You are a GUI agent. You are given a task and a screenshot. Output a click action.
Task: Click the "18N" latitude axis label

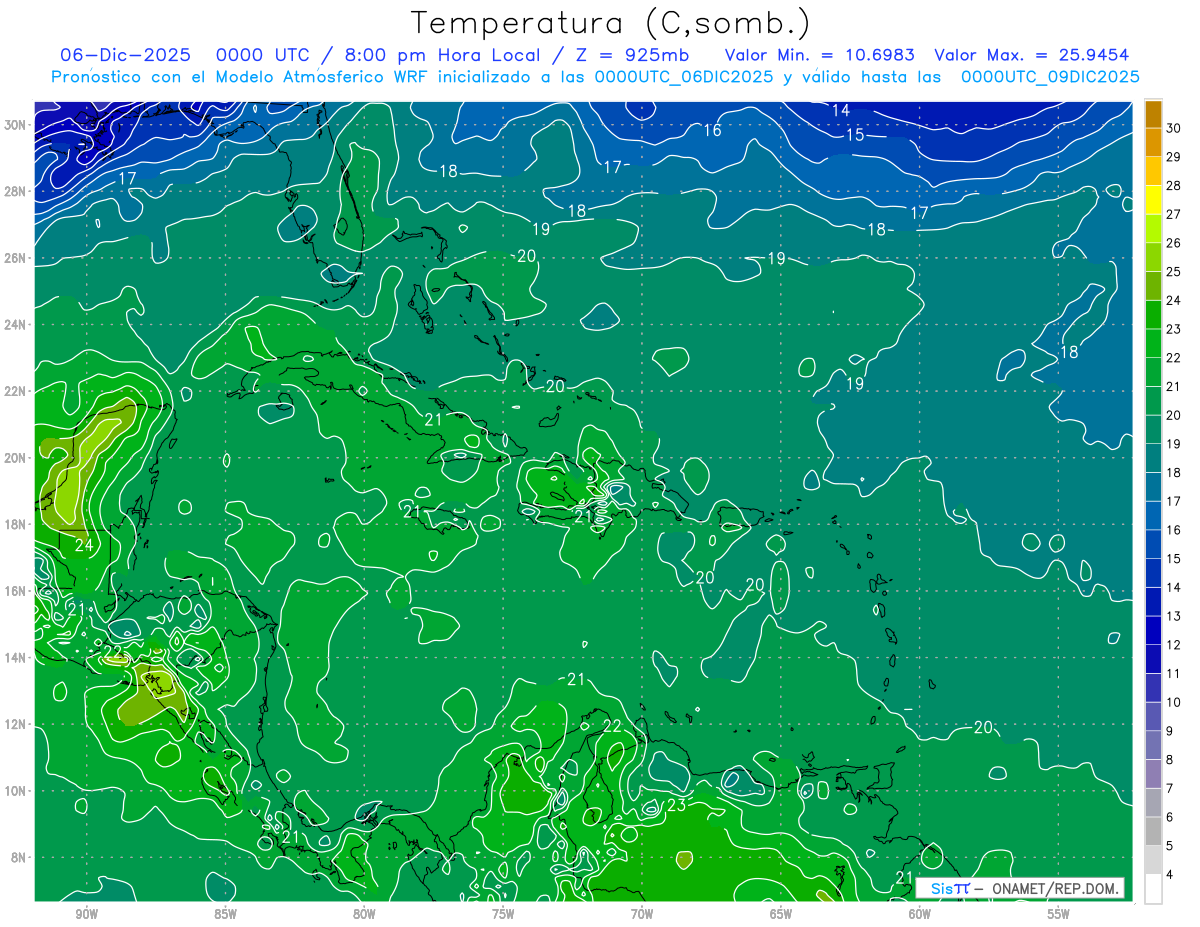click(15, 524)
